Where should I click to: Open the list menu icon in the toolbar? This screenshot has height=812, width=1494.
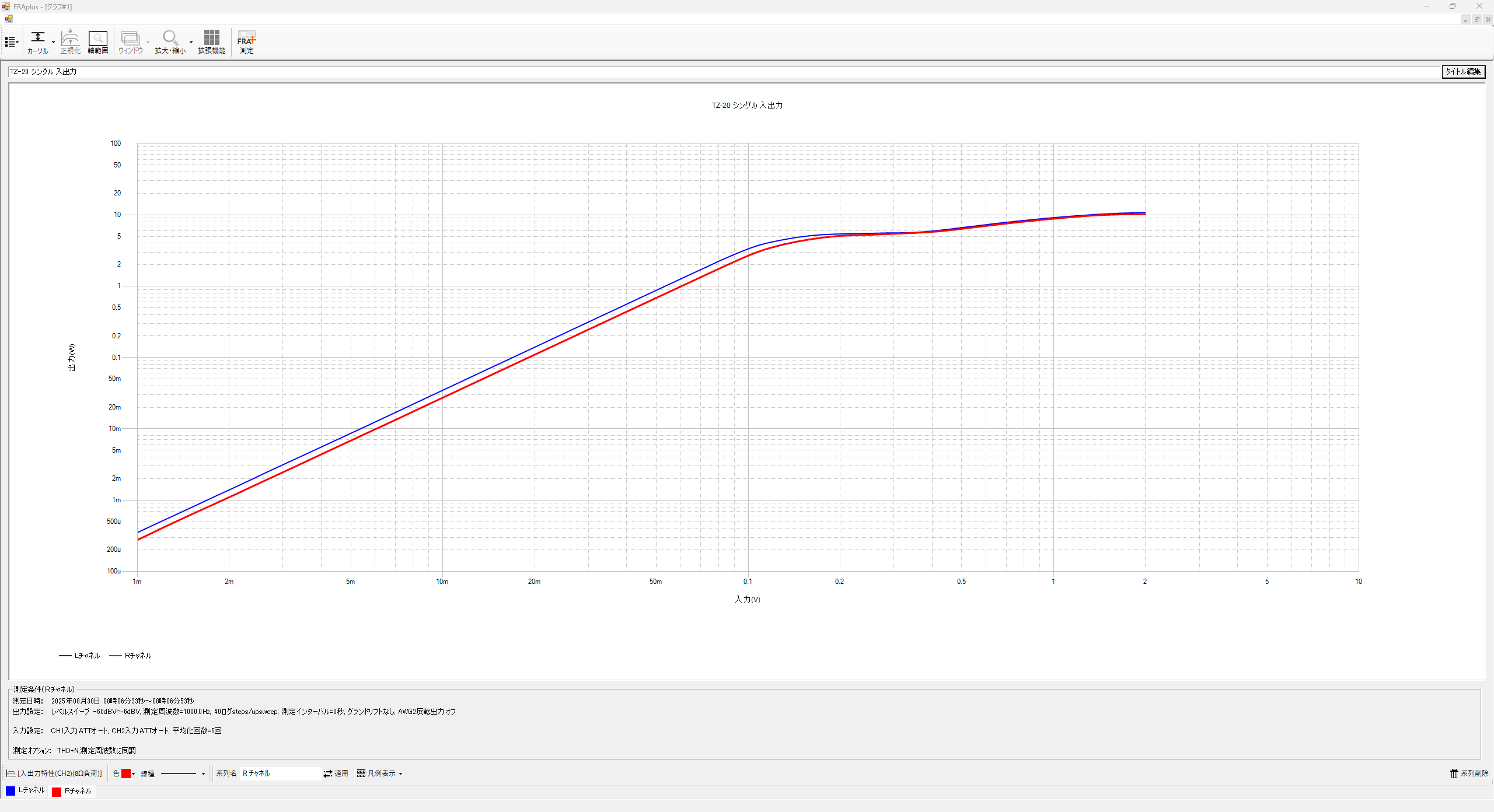[11, 42]
